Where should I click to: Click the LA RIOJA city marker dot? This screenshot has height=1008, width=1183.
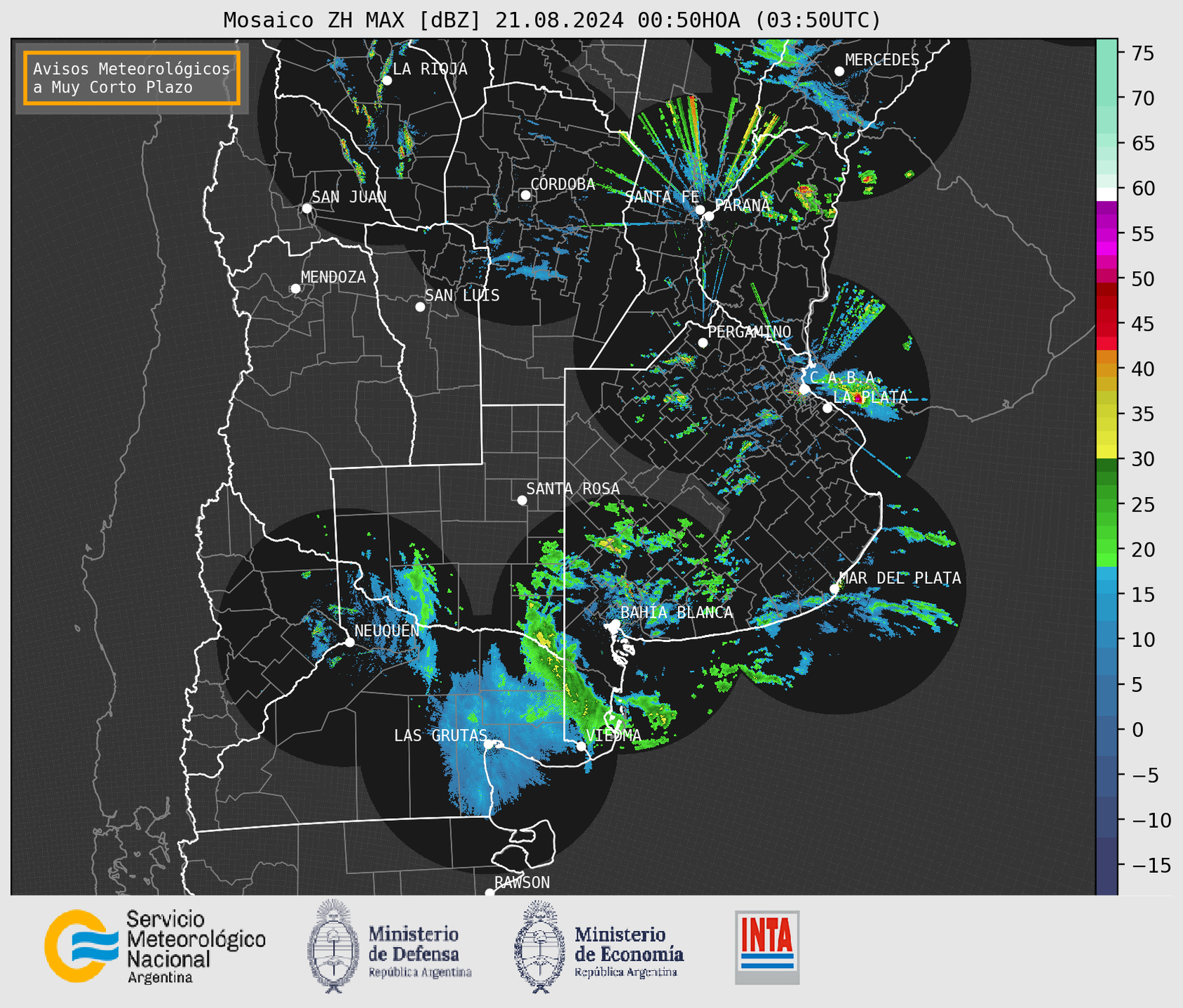point(387,81)
